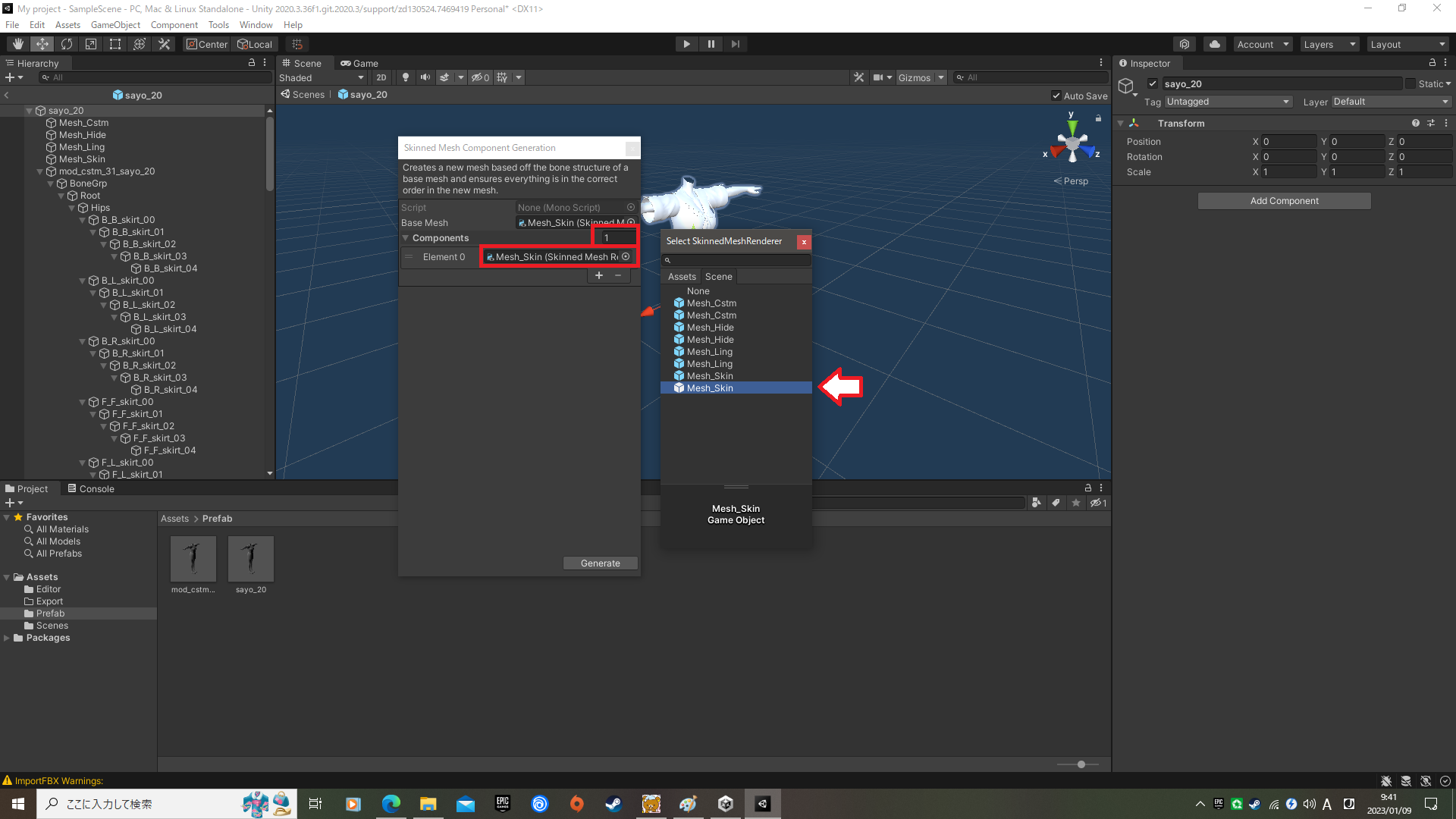Select the Transform tool in the toolbar
The height and width of the screenshot is (819, 1456).
140,44
